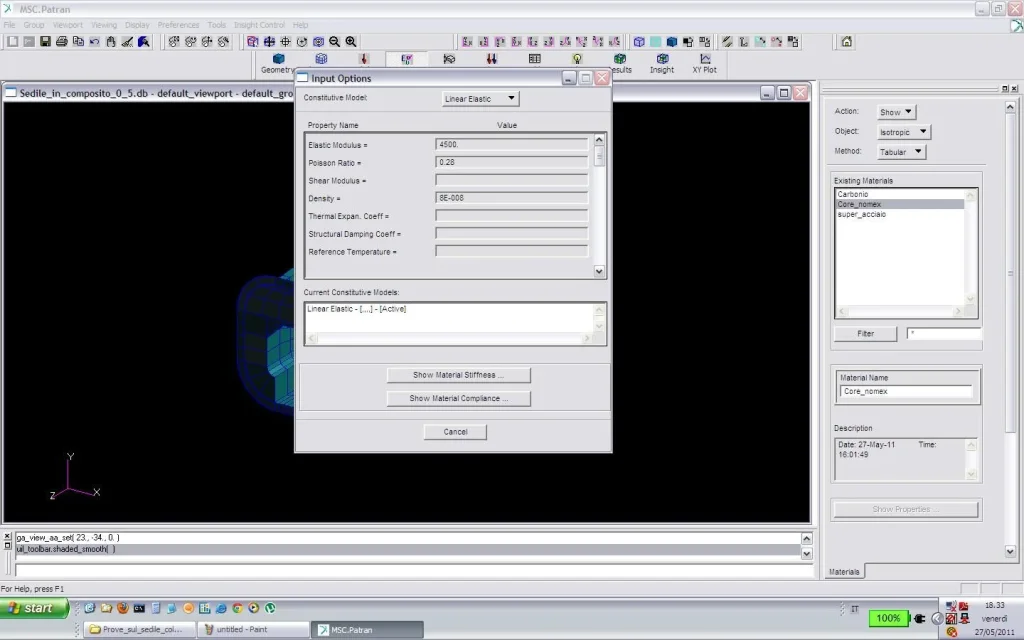Click Show Material Stiffness button
Viewport: 1024px width, 640px height.
pyautogui.click(x=458, y=375)
